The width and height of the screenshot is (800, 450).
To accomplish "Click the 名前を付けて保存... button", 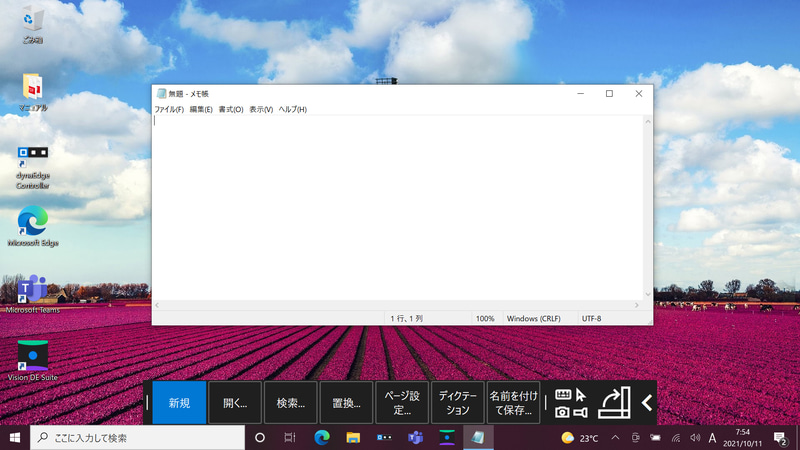I will 513,403.
